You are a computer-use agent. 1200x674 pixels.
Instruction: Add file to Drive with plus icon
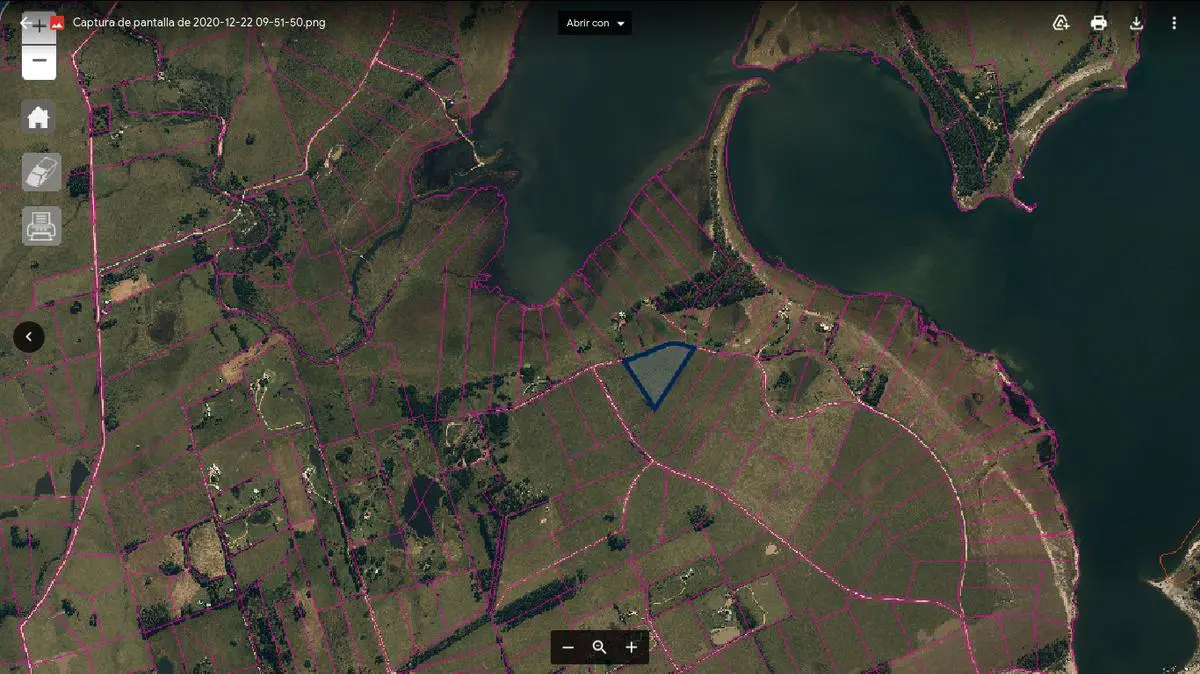click(1061, 23)
